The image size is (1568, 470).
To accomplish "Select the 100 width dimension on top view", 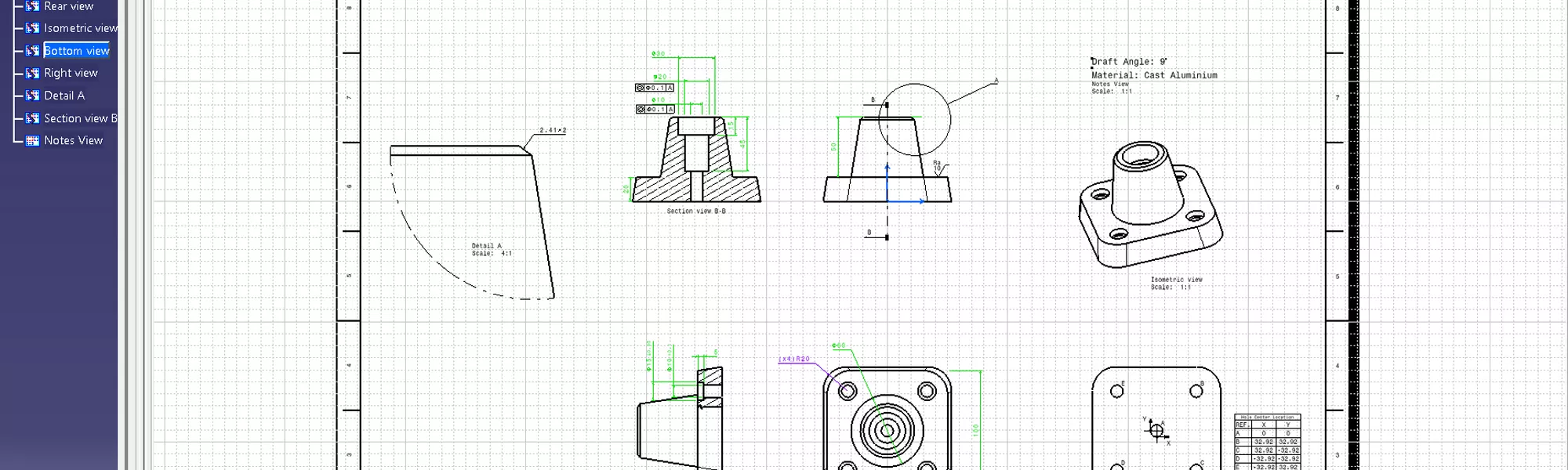I will point(975,430).
